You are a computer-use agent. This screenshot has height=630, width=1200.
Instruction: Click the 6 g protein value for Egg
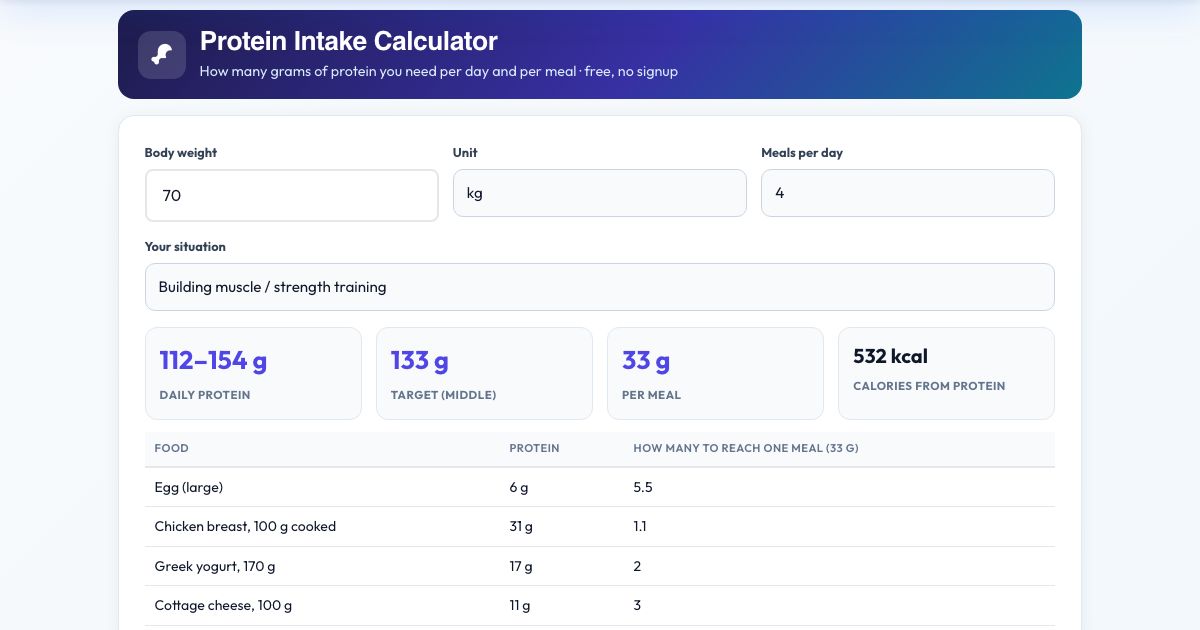(x=519, y=487)
